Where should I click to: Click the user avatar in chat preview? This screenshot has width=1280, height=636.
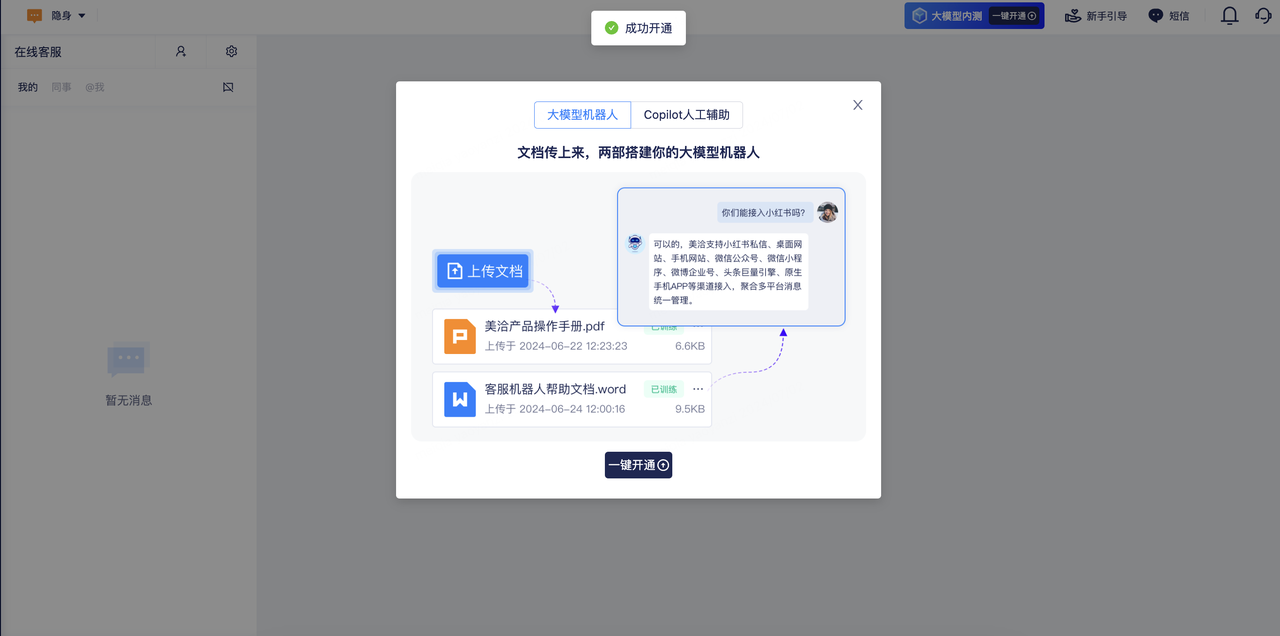pyautogui.click(x=827, y=212)
